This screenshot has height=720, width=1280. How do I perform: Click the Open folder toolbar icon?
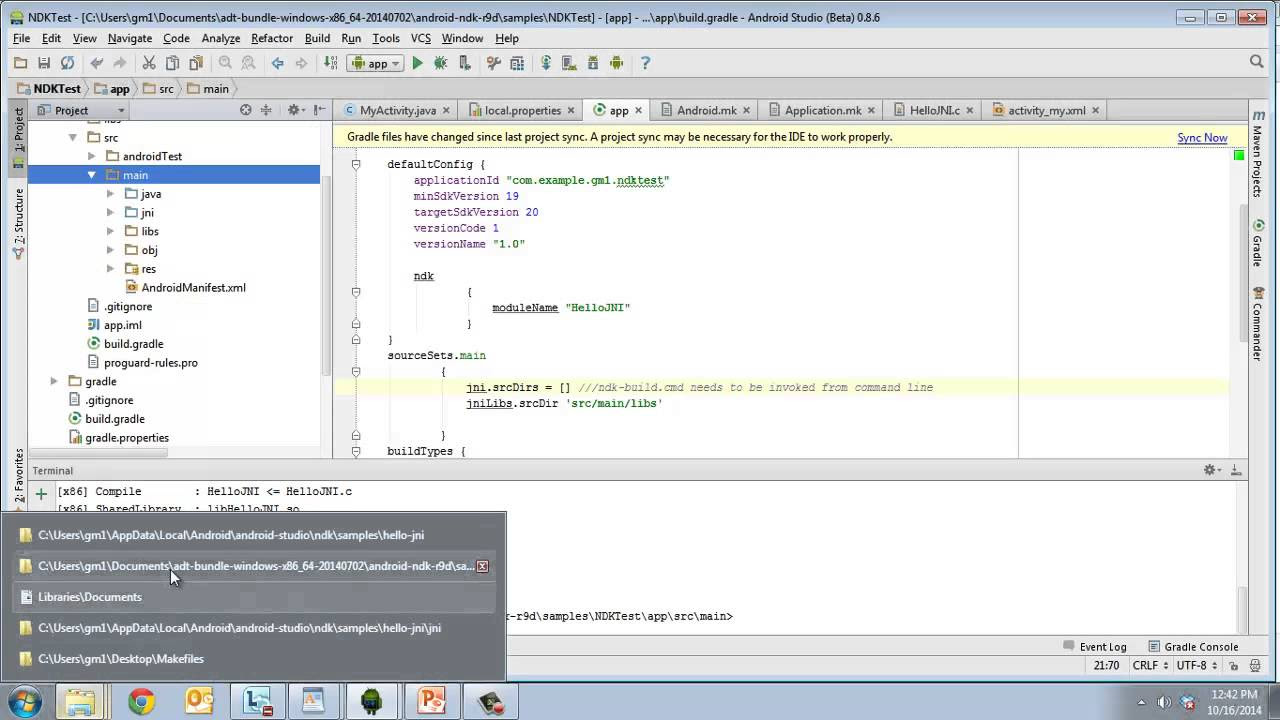(x=20, y=63)
